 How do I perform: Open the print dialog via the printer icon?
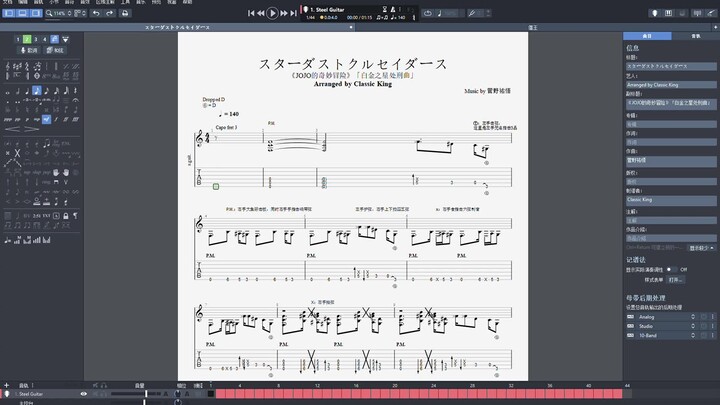point(125,13)
